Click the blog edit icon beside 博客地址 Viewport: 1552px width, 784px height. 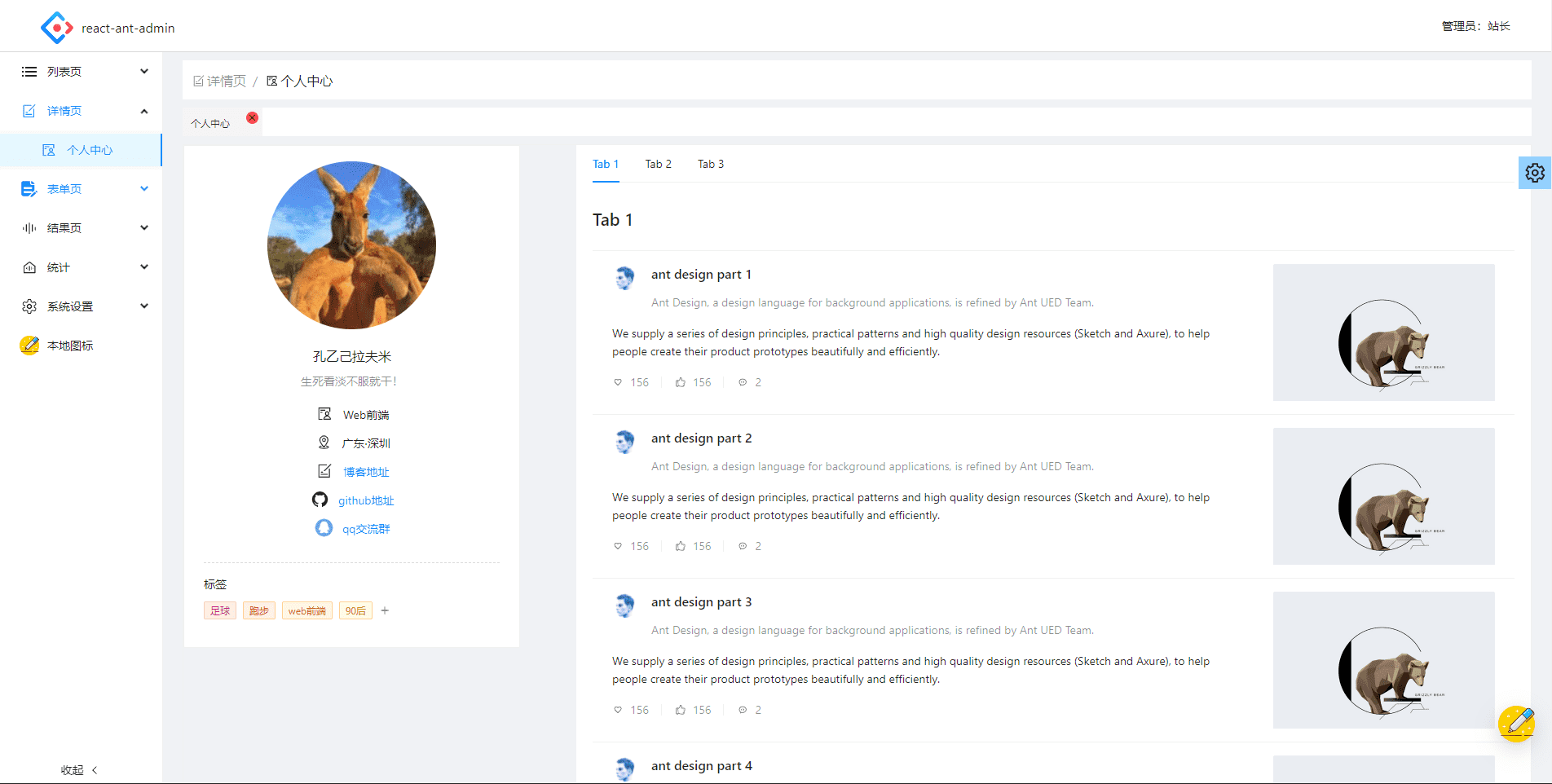click(324, 471)
